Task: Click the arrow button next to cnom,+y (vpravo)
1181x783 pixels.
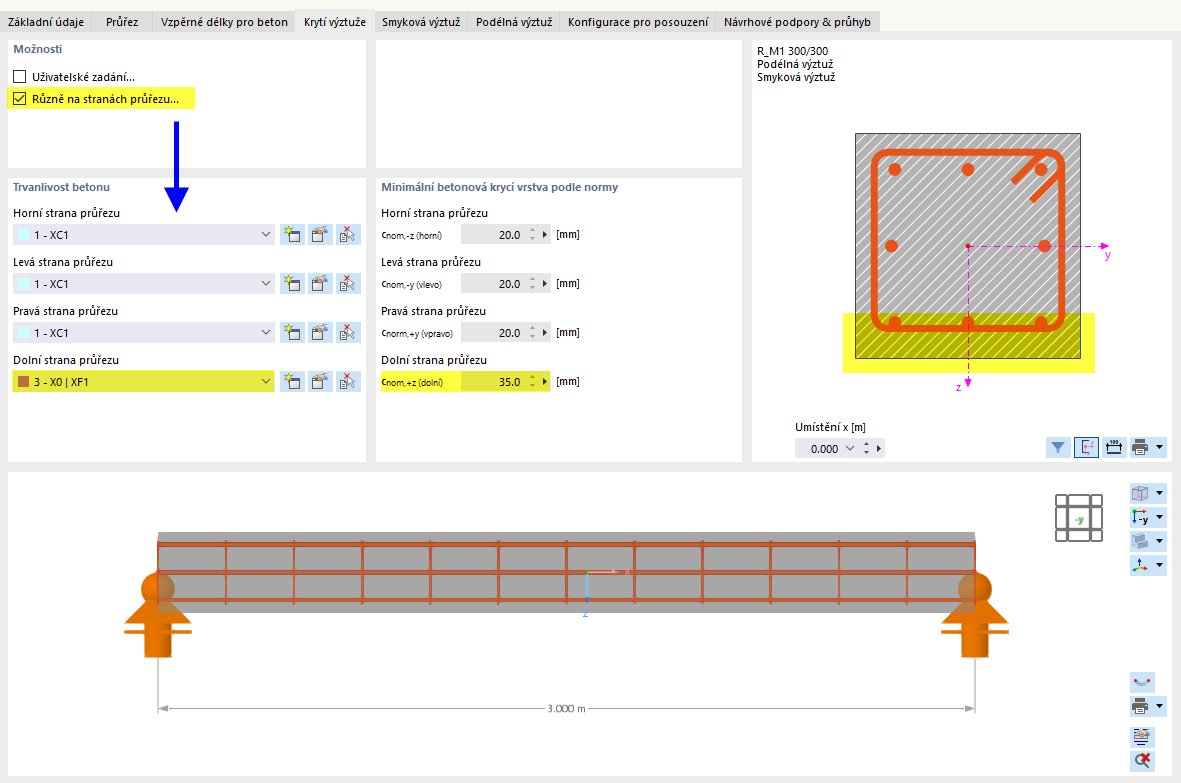Action: pos(545,333)
